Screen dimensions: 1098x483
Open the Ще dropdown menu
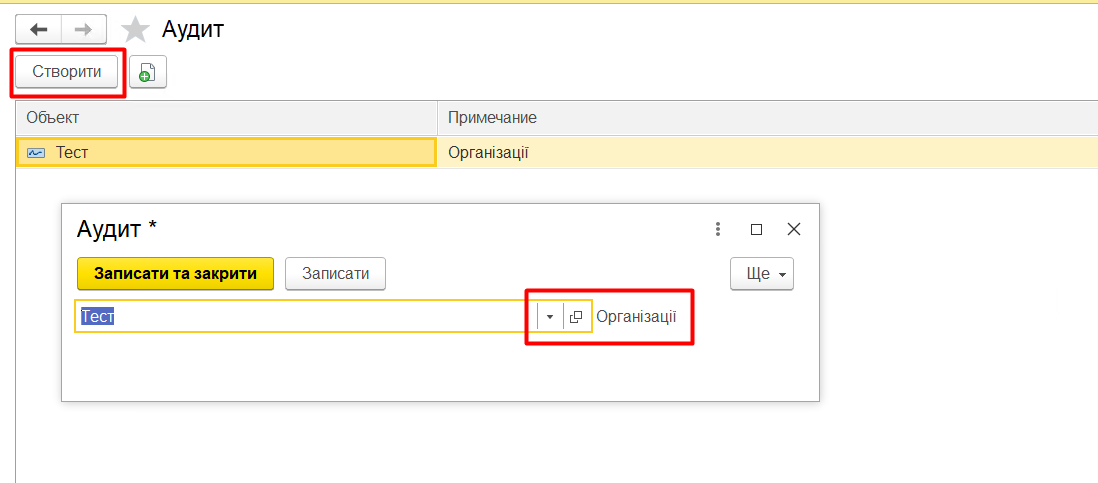pyautogui.click(x=762, y=273)
